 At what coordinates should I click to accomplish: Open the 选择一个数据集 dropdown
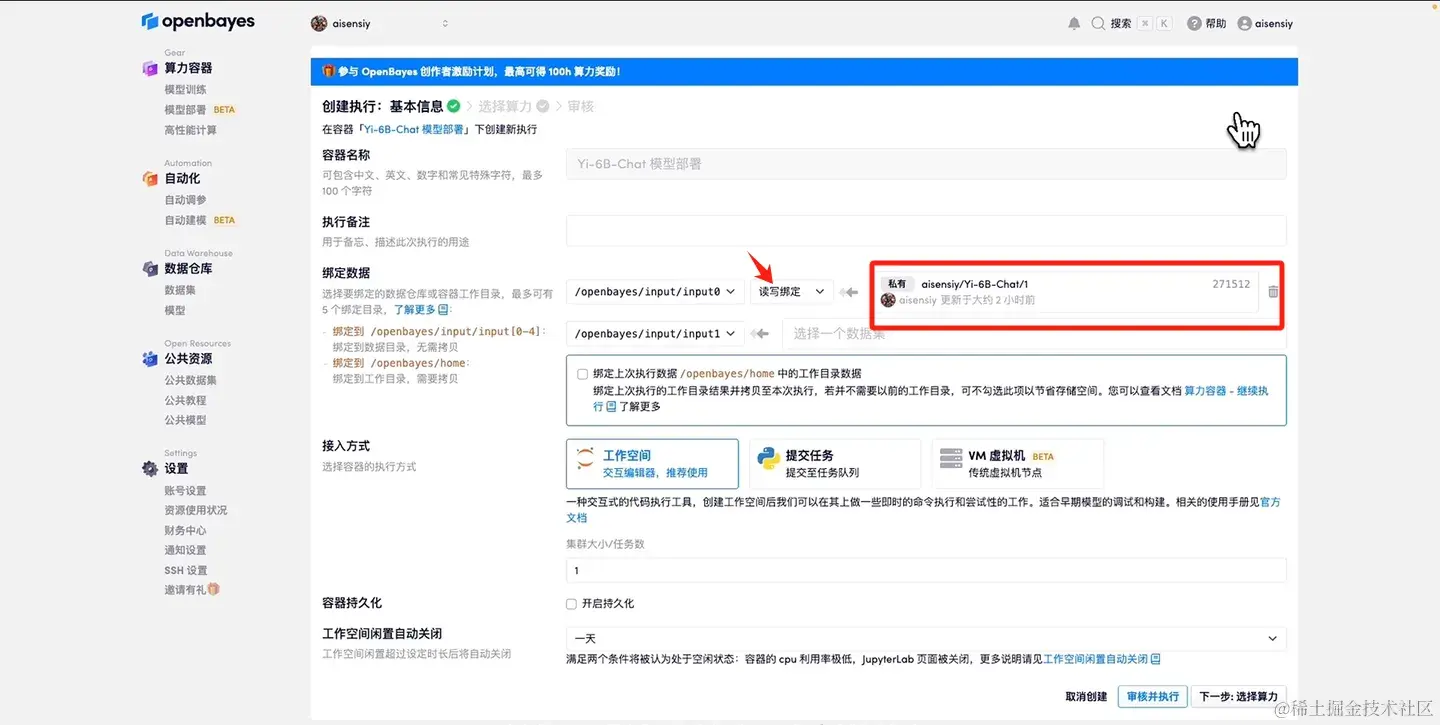[1032, 334]
